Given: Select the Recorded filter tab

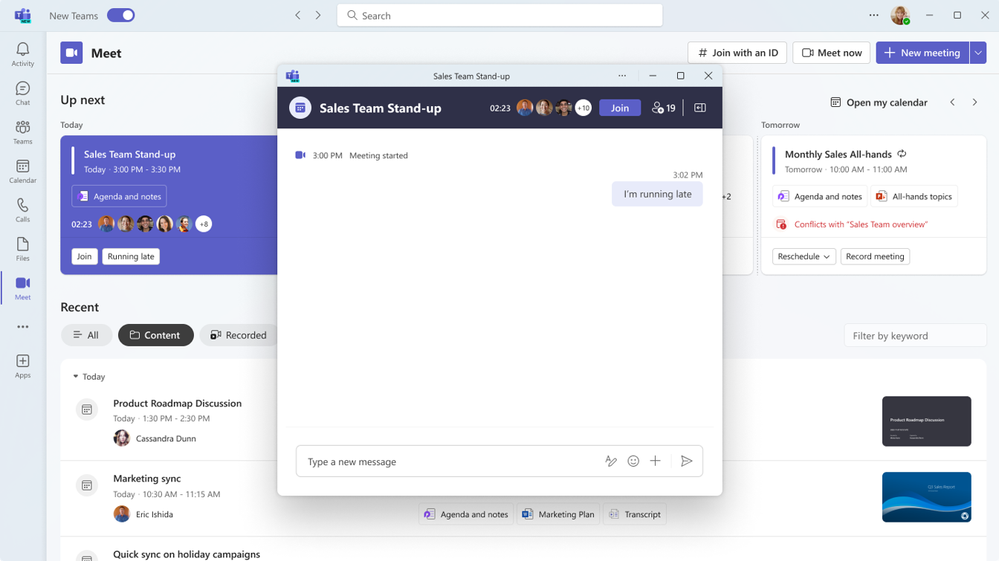Looking at the screenshot, I should coord(238,335).
